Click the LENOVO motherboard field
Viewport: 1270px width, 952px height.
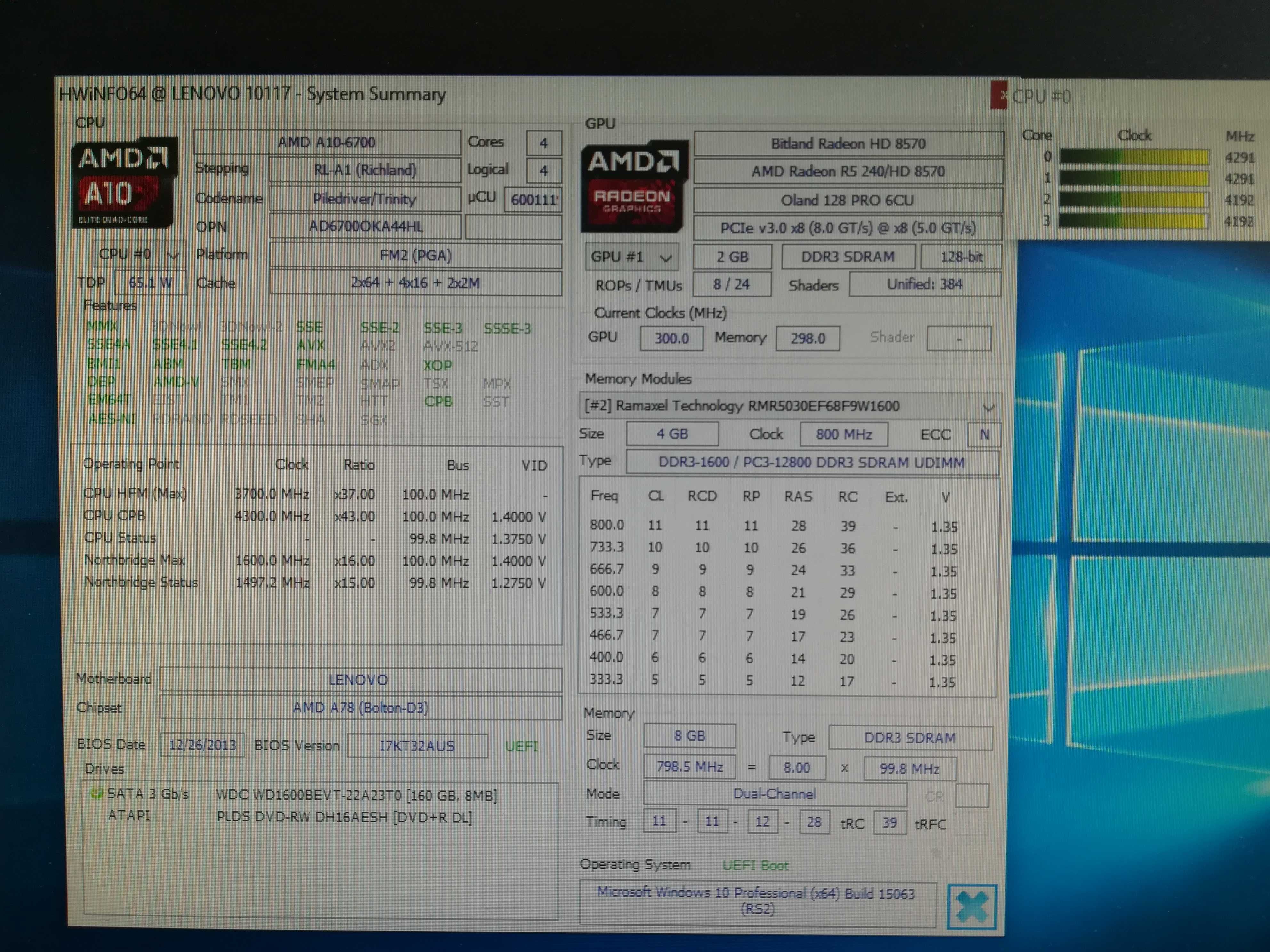click(x=360, y=680)
